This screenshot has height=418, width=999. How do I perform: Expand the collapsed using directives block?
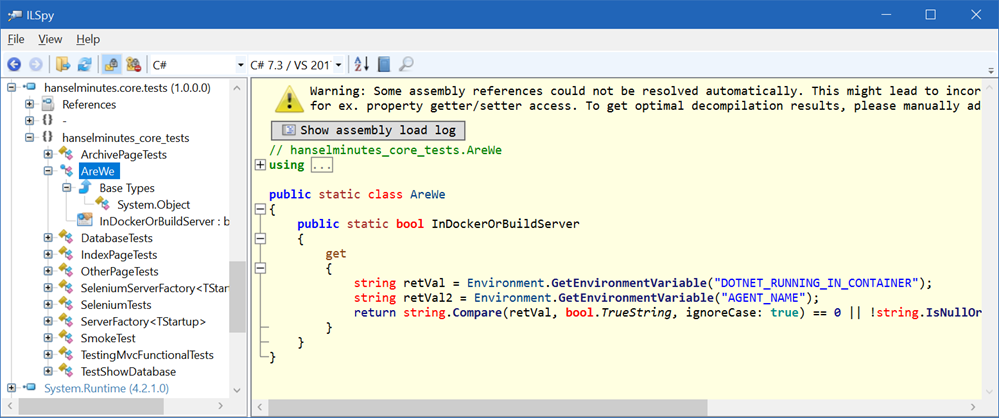(260, 165)
